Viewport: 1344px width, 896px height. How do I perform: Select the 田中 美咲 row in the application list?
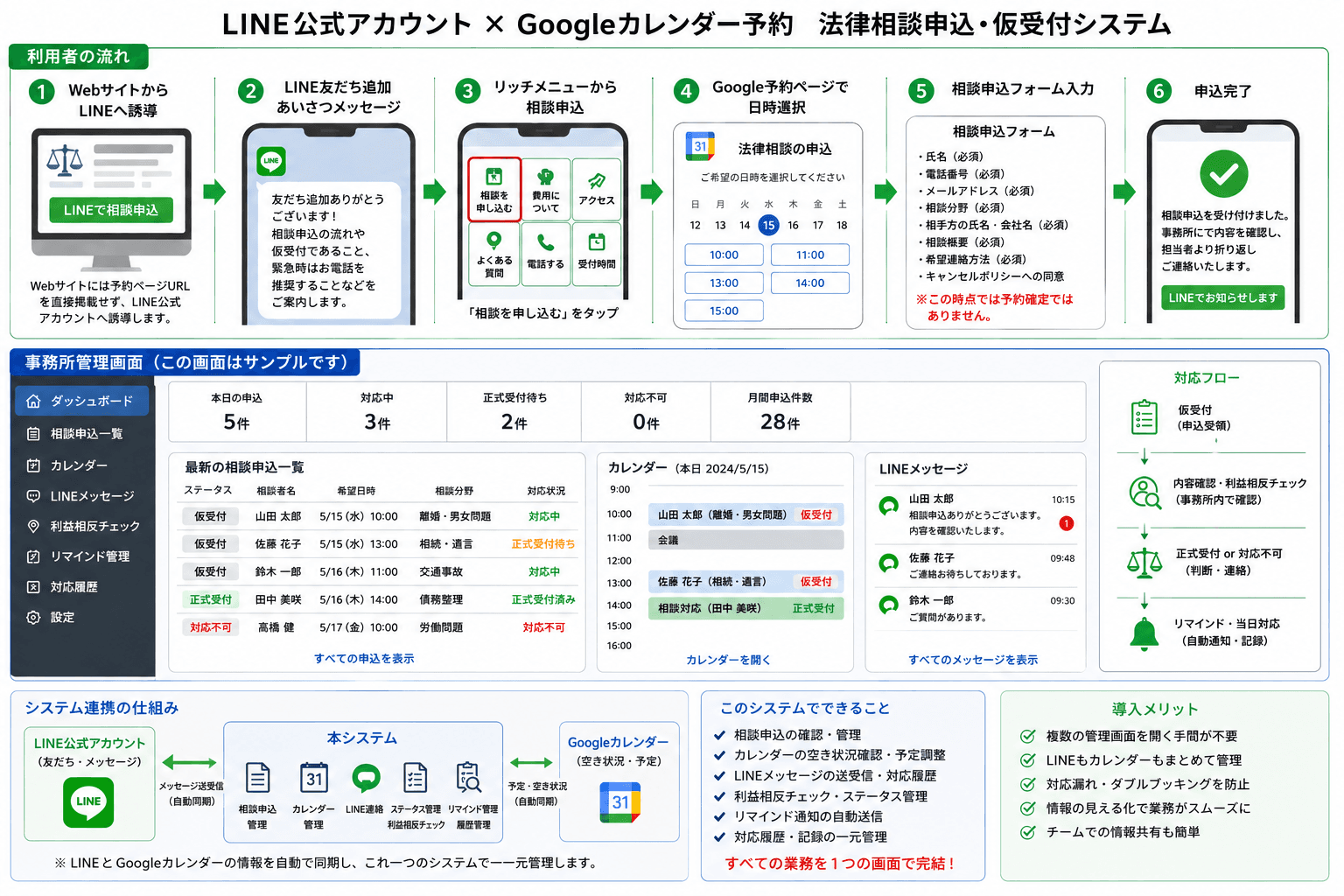(377, 599)
